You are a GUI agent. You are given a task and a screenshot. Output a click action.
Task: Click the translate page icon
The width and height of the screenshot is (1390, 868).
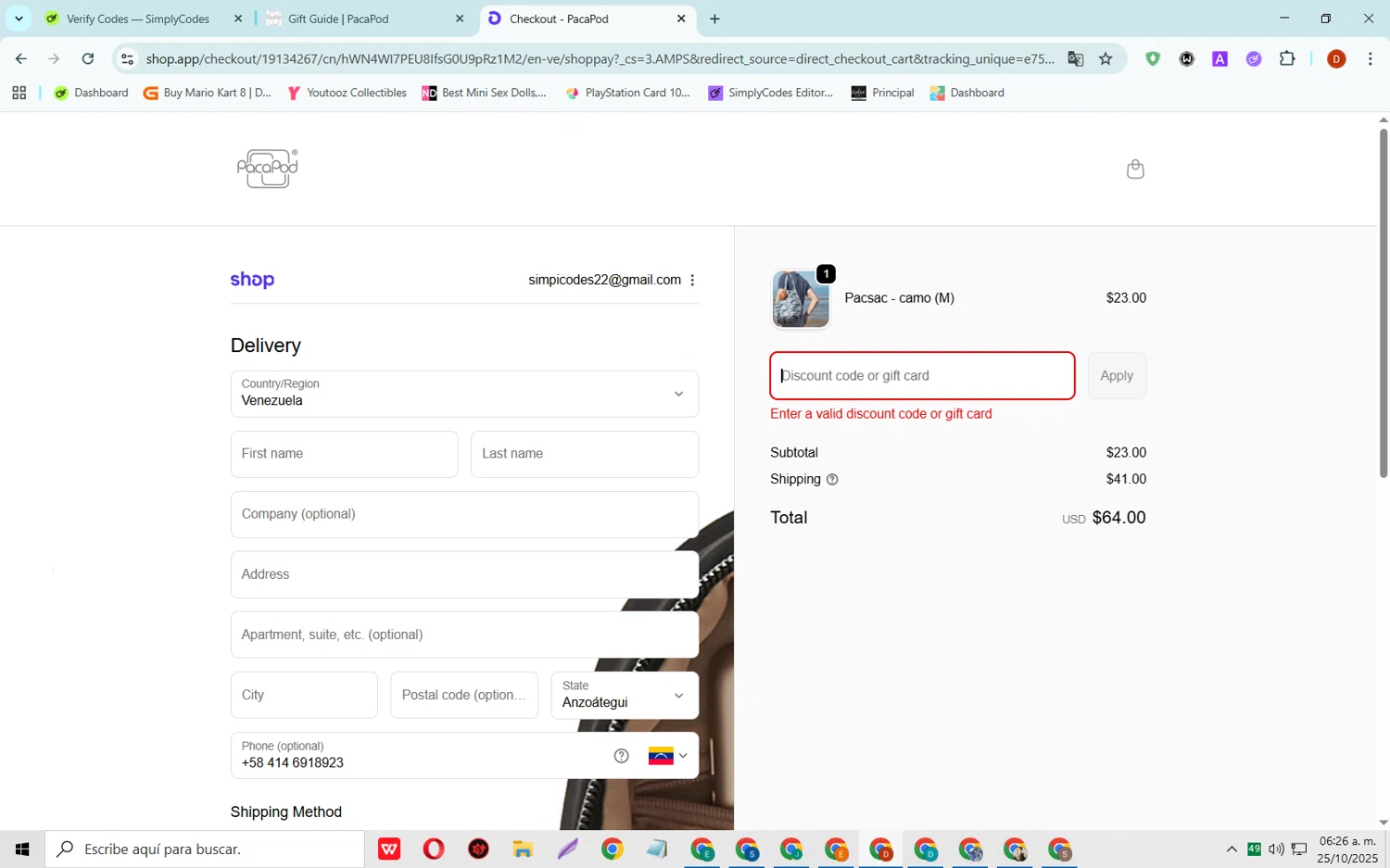point(1075,58)
